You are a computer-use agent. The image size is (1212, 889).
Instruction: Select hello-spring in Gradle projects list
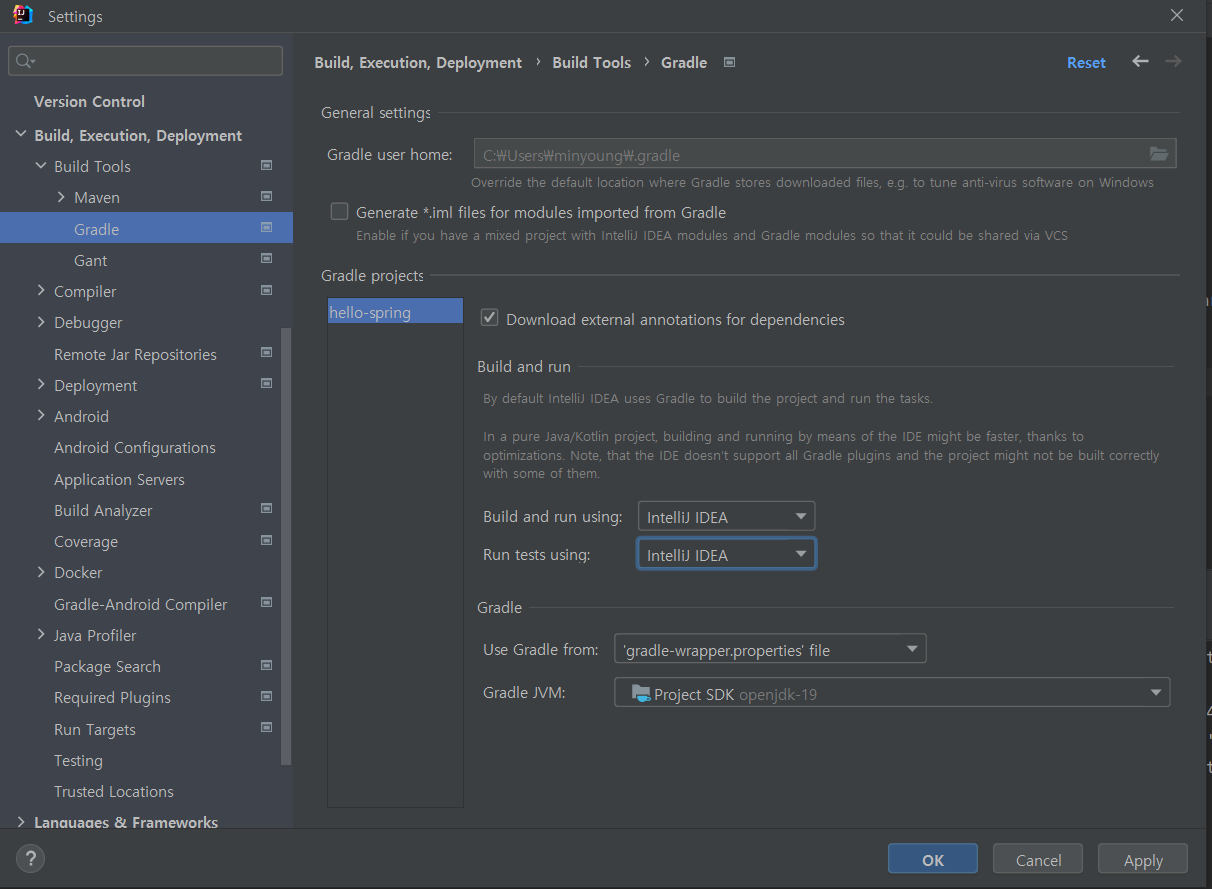pyautogui.click(x=395, y=312)
